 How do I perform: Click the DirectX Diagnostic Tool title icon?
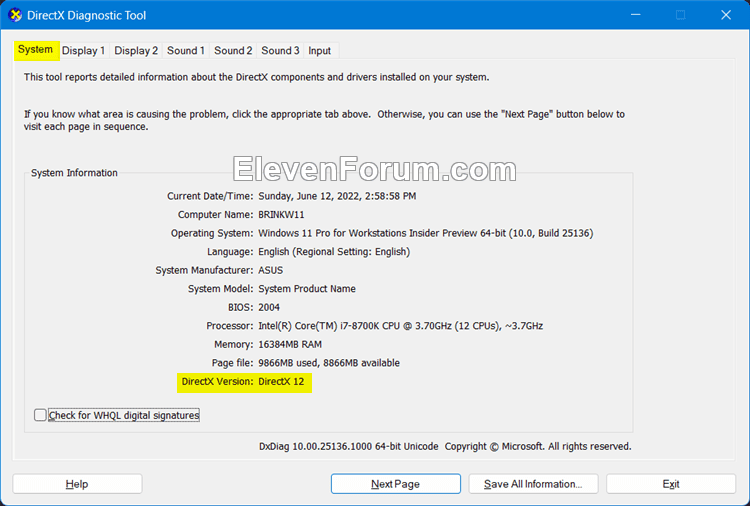point(15,15)
